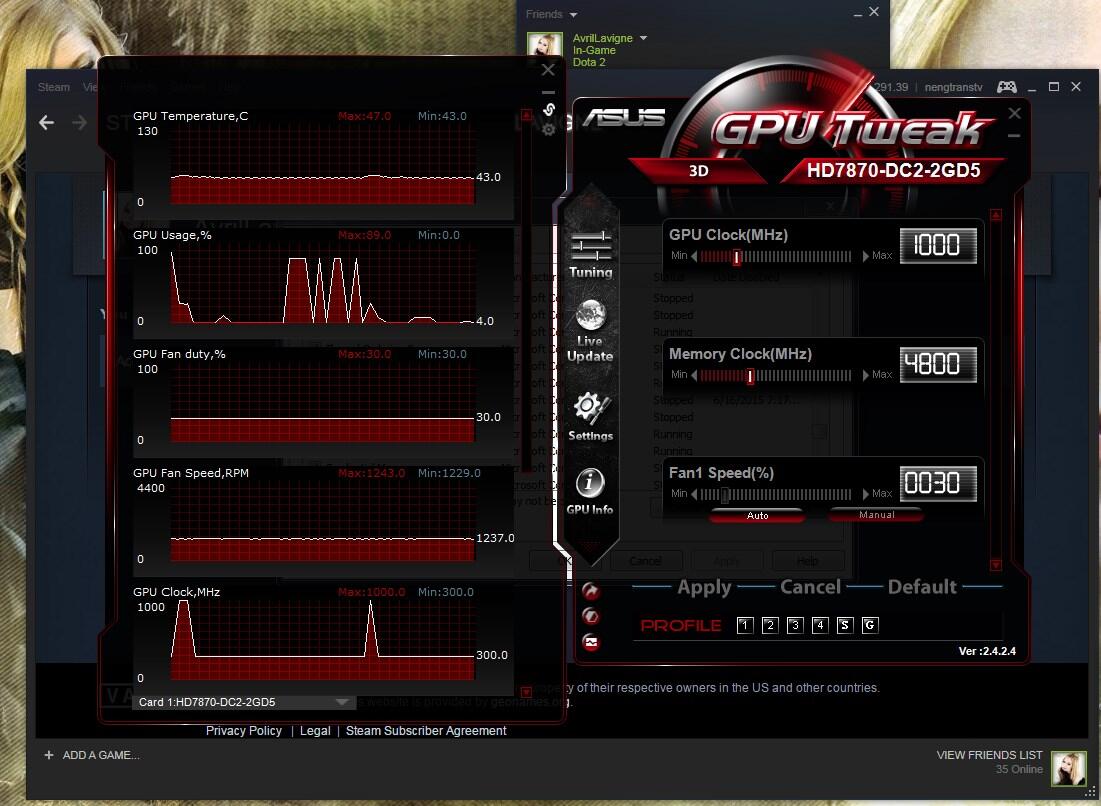Click the Ver :2.4.2.4 version text
The height and width of the screenshot is (806, 1101).
click(x=987, y=651)
